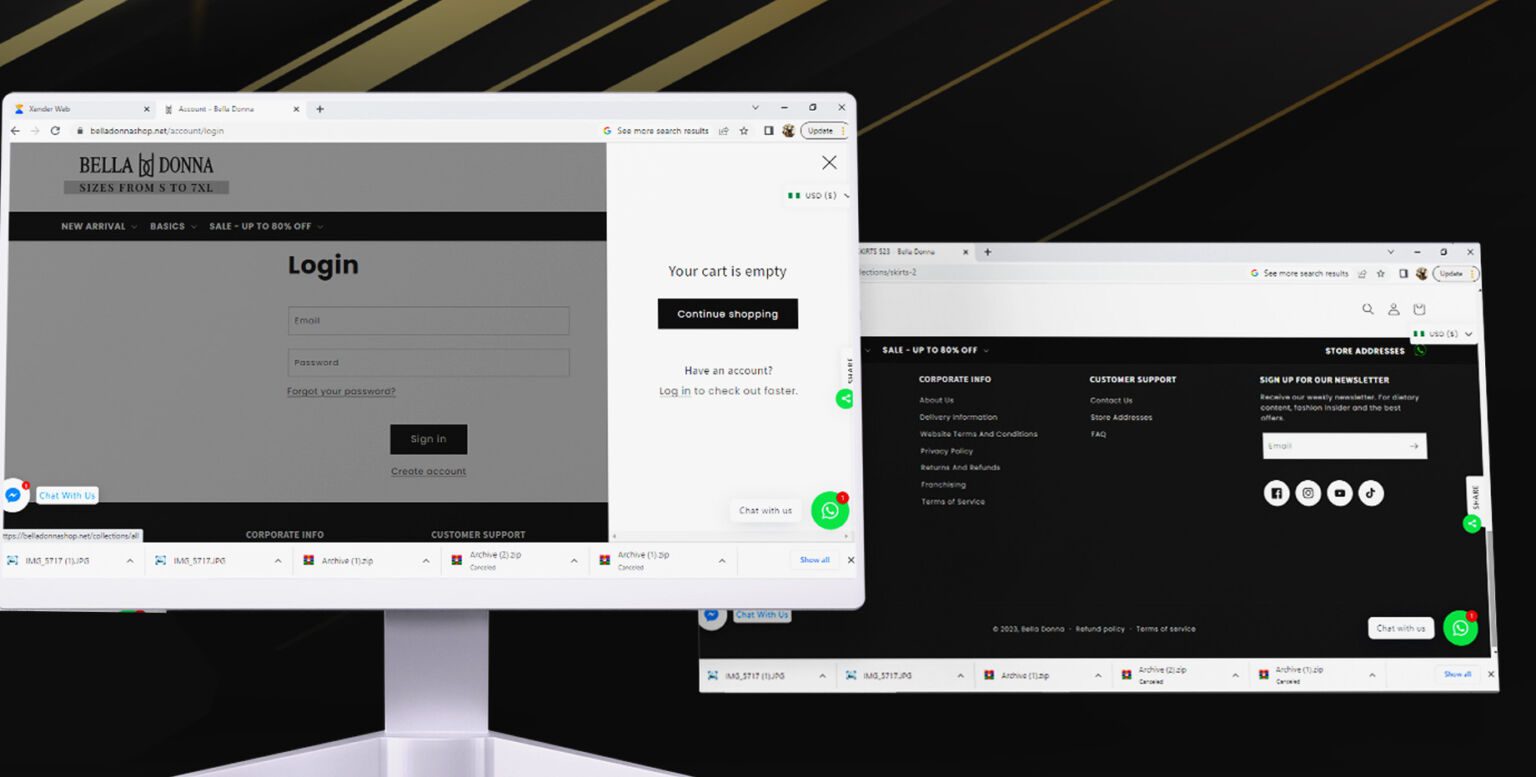Viewport: 1536px width, 777px height.
Task: Reload the belladonnashop.net login page
Action: (x=55, y=131)
